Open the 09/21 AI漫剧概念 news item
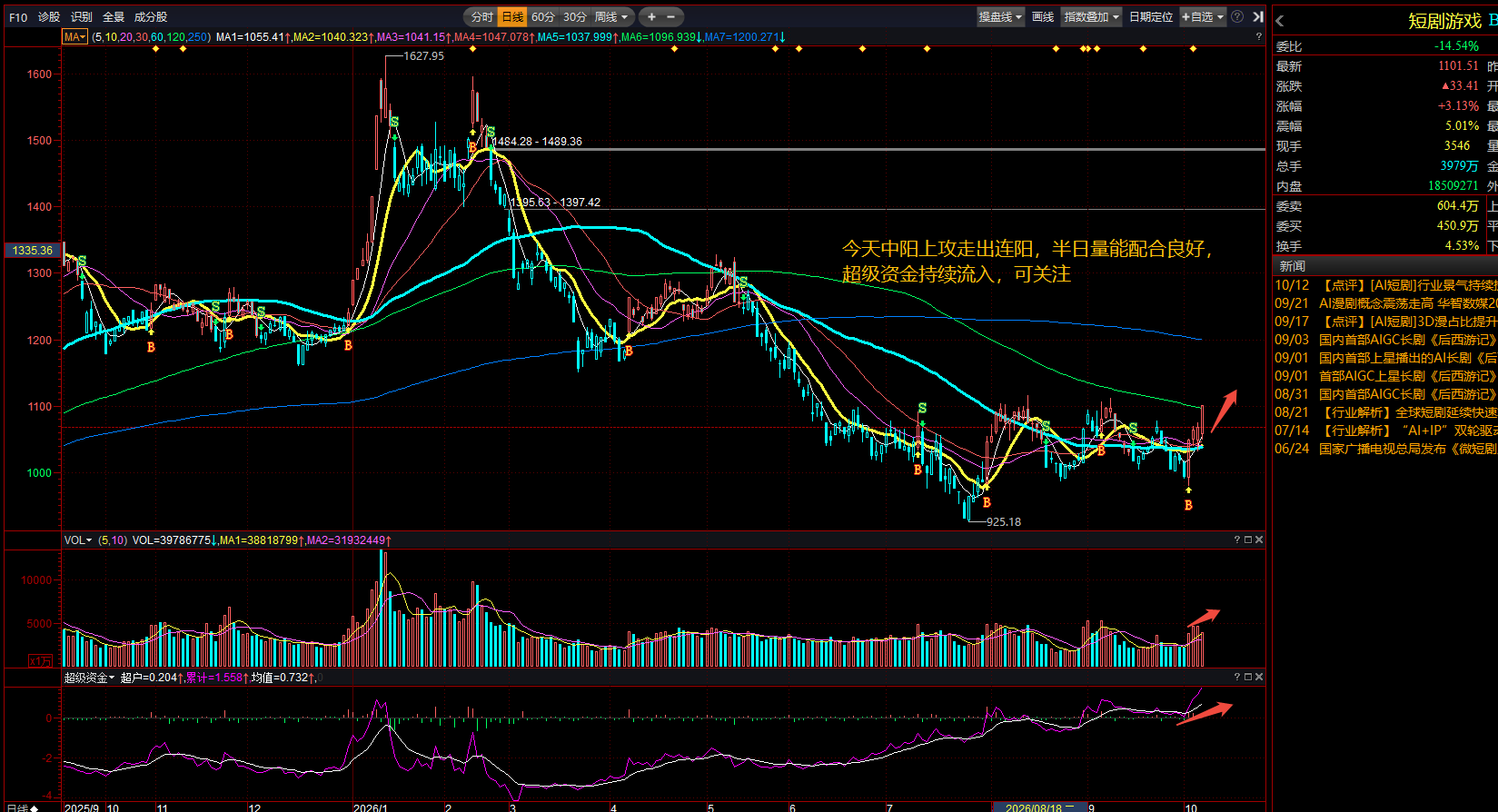 pos(1385,303)
